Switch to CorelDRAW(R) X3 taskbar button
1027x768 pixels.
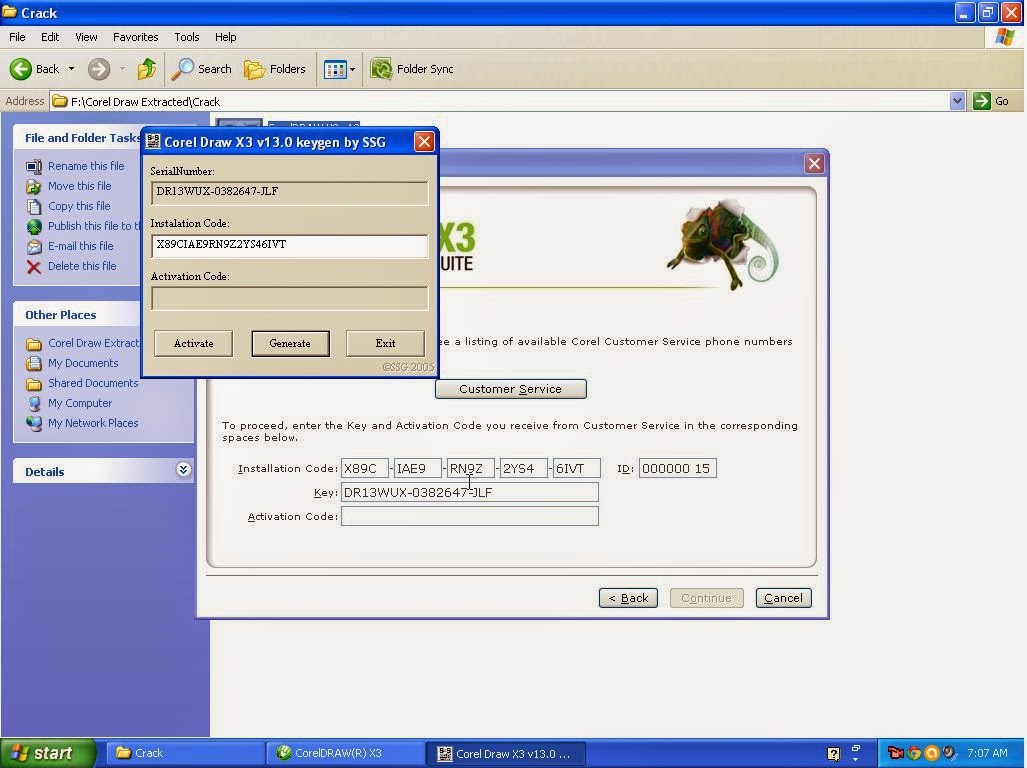[x=346, y=754]
